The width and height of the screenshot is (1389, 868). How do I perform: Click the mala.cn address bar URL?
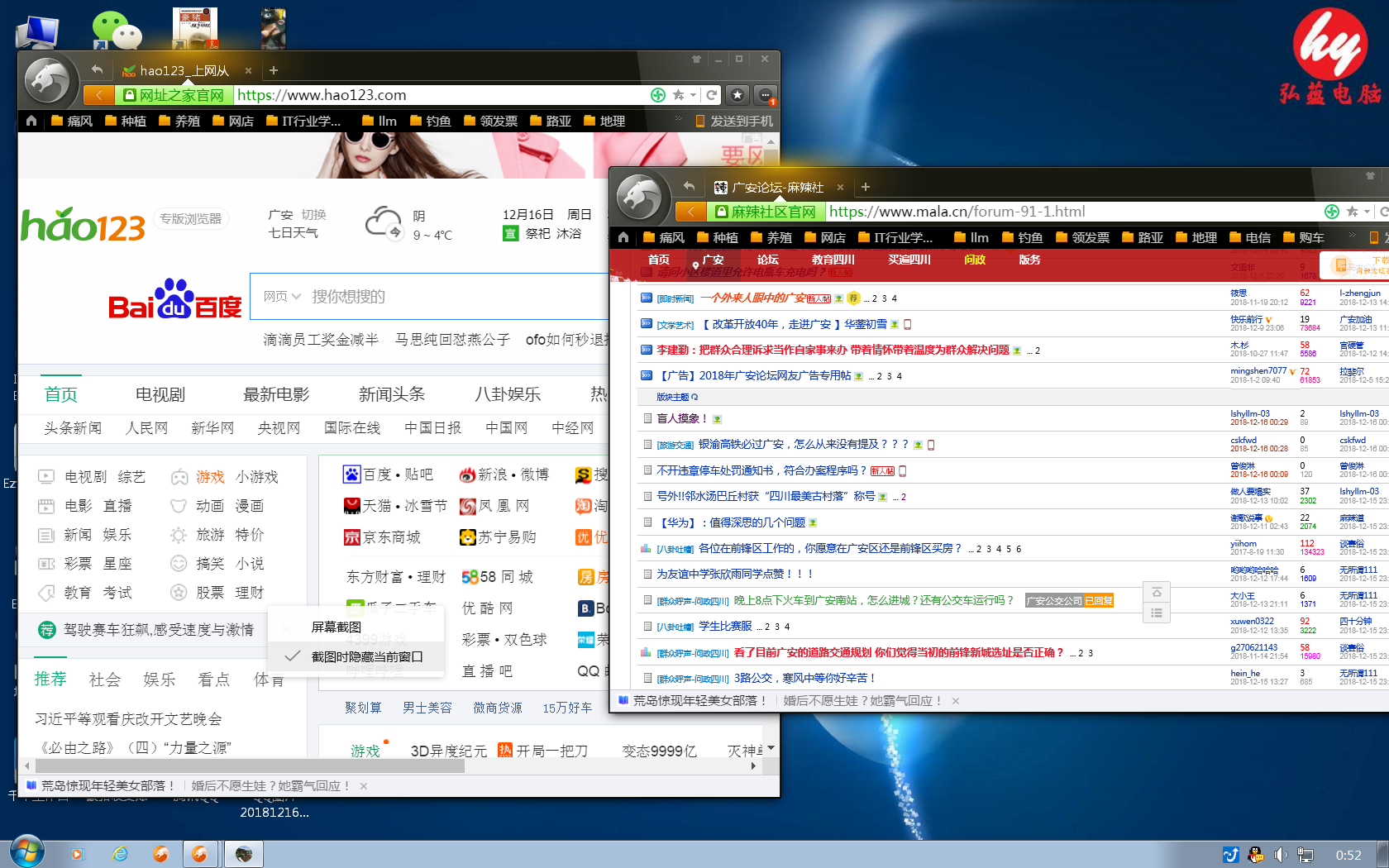[x=957, y=212]
